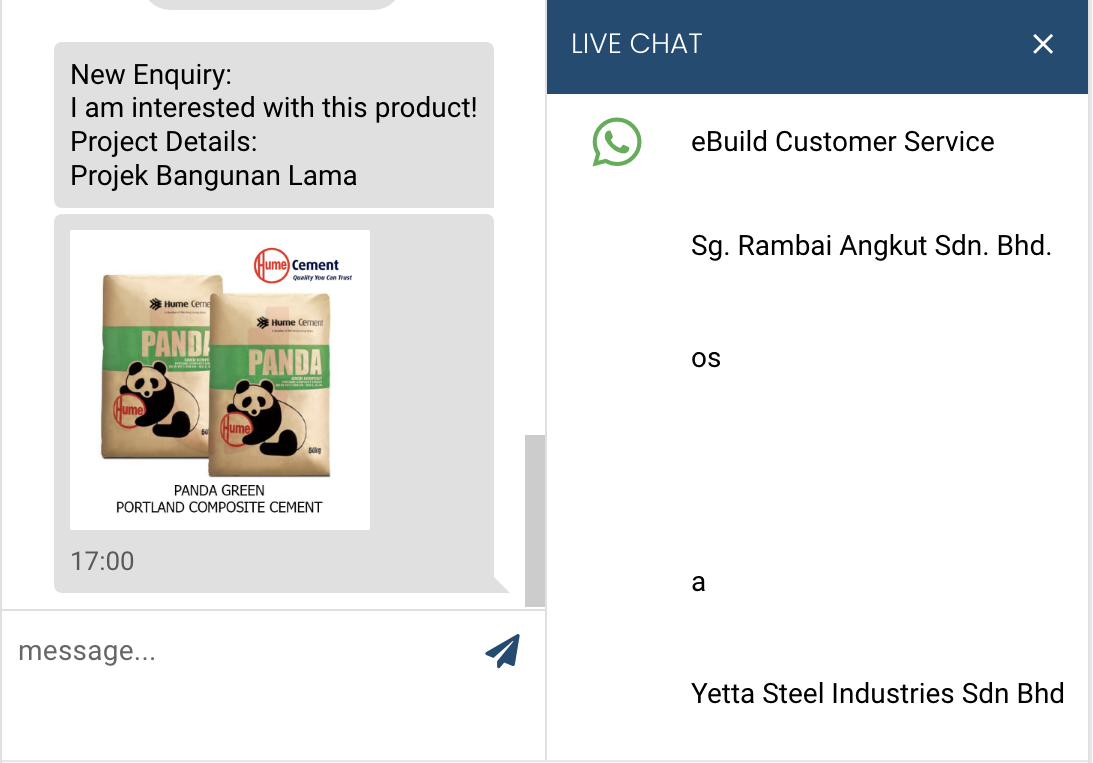The height and width of the screenshot is (763, 1093).
Task: Click the 17:00 message timestamp
Action: pos(102,561)
